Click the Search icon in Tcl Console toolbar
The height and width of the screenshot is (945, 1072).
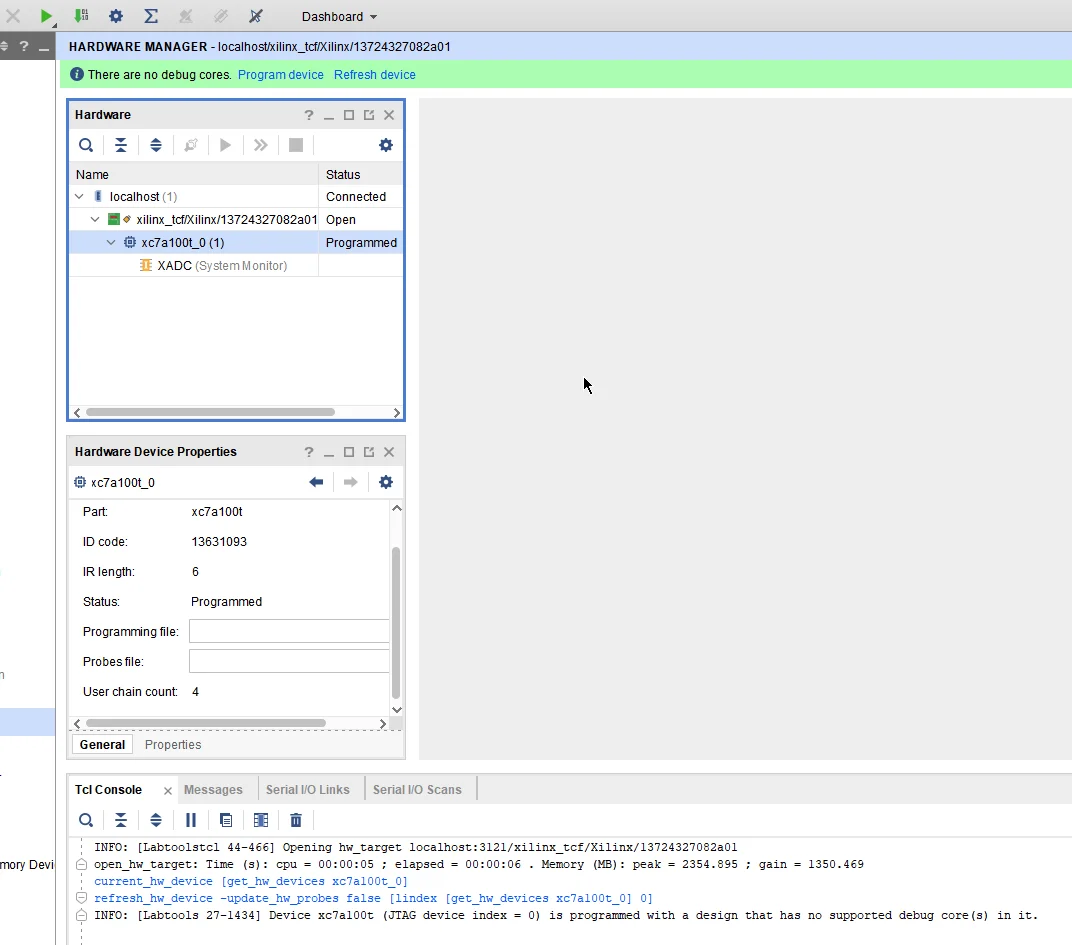tap(85, 820)
